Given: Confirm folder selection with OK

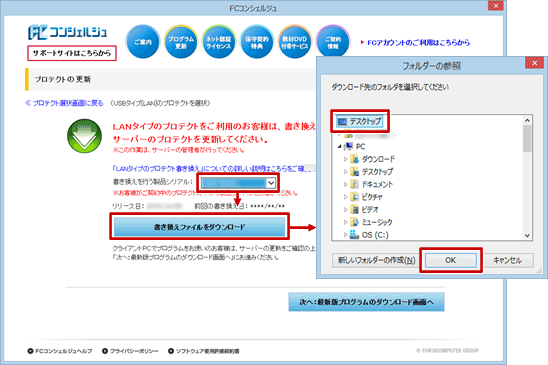Looking at the screenshot, I should coord(450,260).
